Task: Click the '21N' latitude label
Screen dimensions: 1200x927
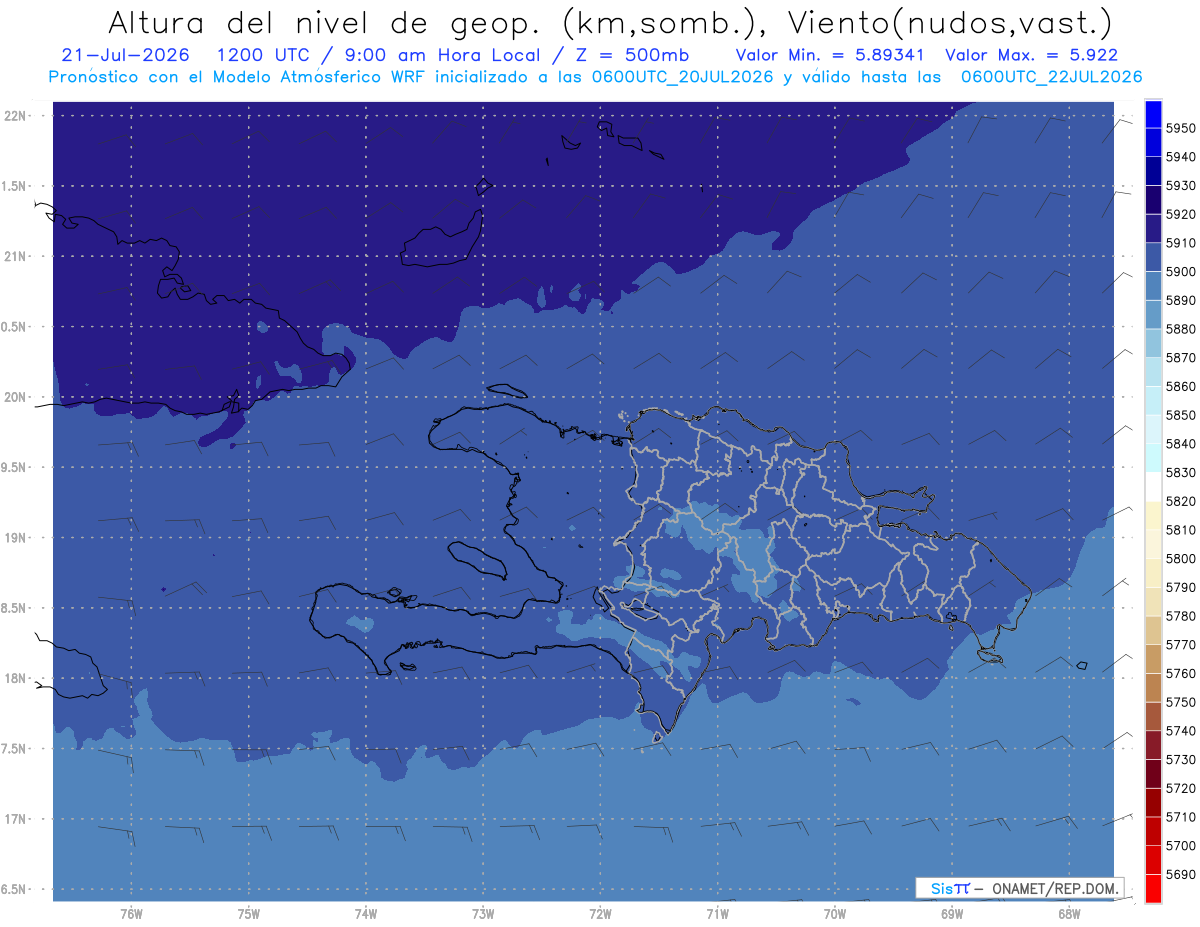Action: [15, 256]
